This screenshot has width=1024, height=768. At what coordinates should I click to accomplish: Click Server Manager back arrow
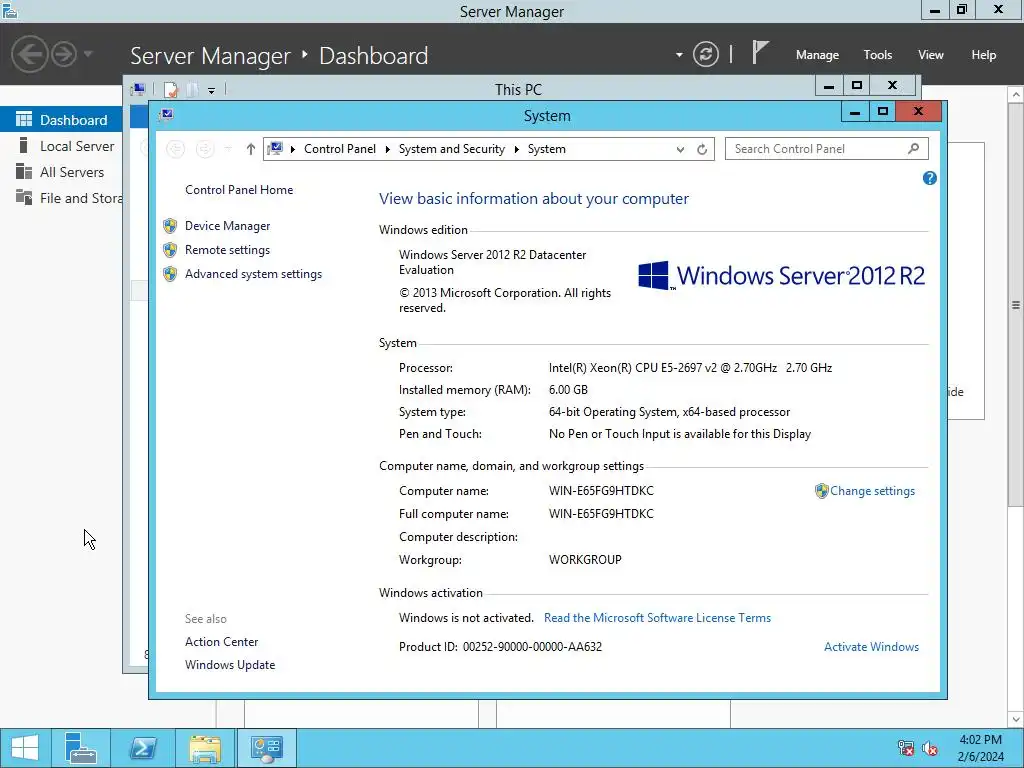click(29, 54)
